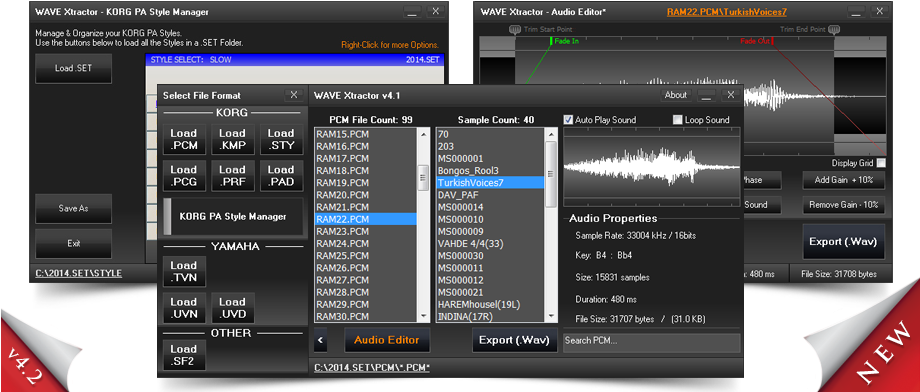The width and height of the screenshot is (920, 392).
Task: Open the C:\2014.SET\PCM\*.PCM* path link
Action: pos(372,367)
